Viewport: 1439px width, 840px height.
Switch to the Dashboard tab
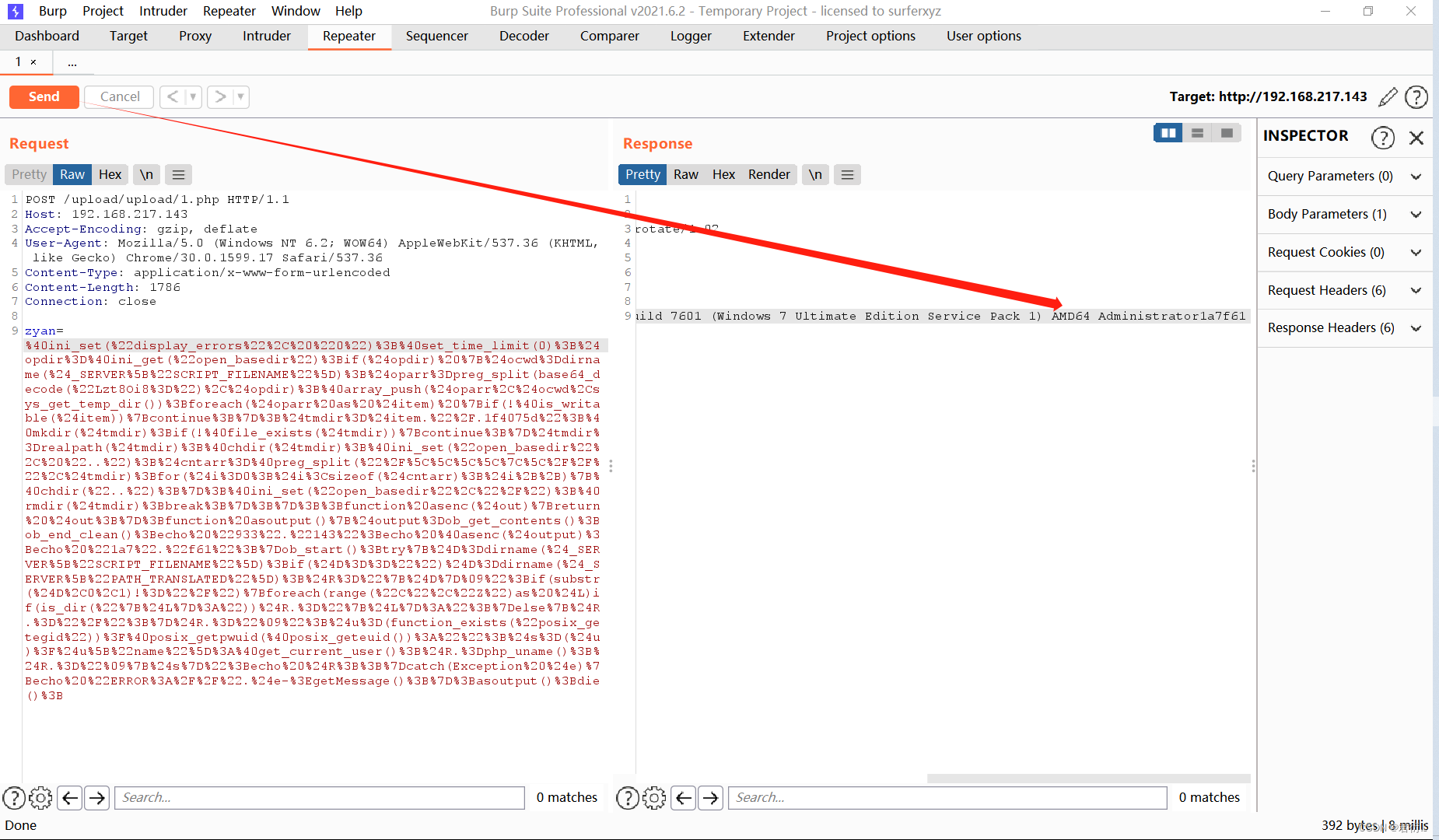(x=47, y=36)
